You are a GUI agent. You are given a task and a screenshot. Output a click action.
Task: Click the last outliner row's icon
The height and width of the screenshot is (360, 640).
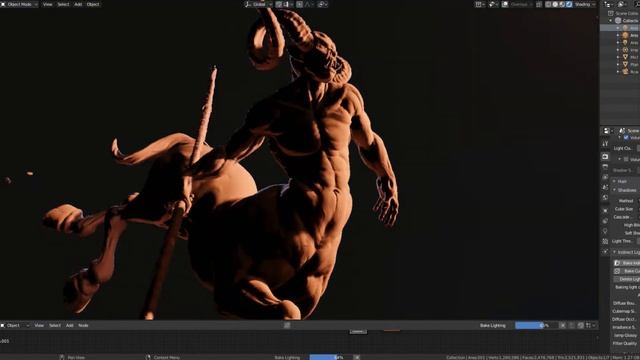[625, 71]
